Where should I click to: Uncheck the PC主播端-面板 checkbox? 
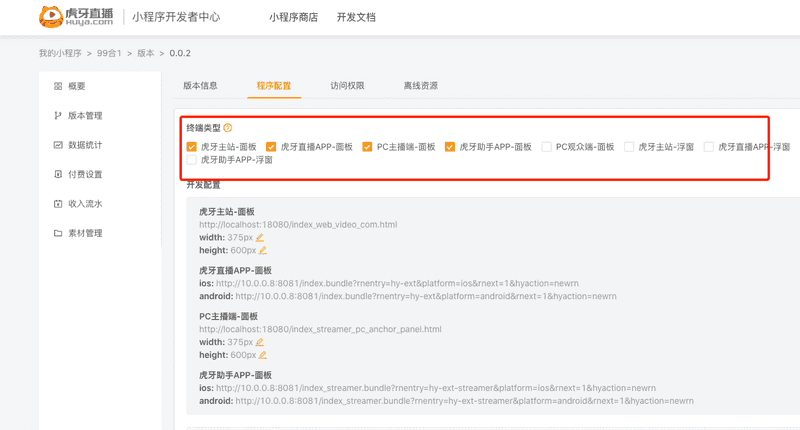(x=367, y=147)
